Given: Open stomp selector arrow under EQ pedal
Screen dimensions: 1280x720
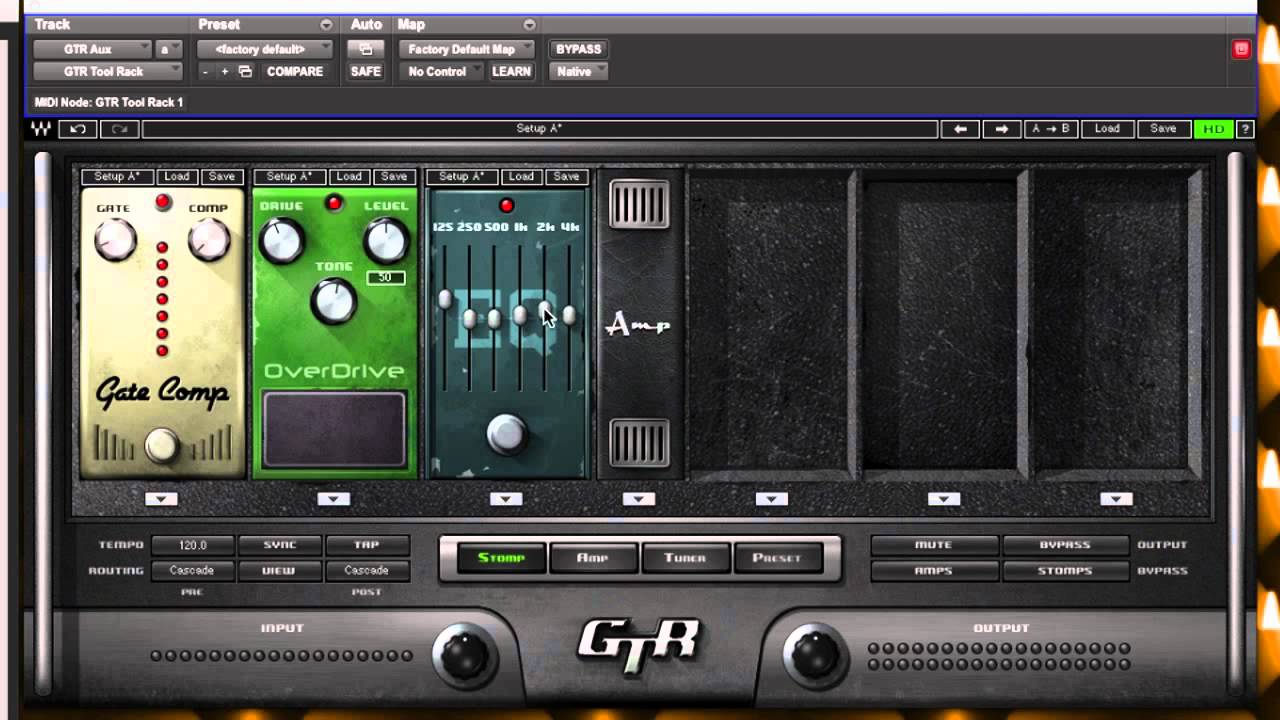Looking at the screenshot, I should point(506,499).
